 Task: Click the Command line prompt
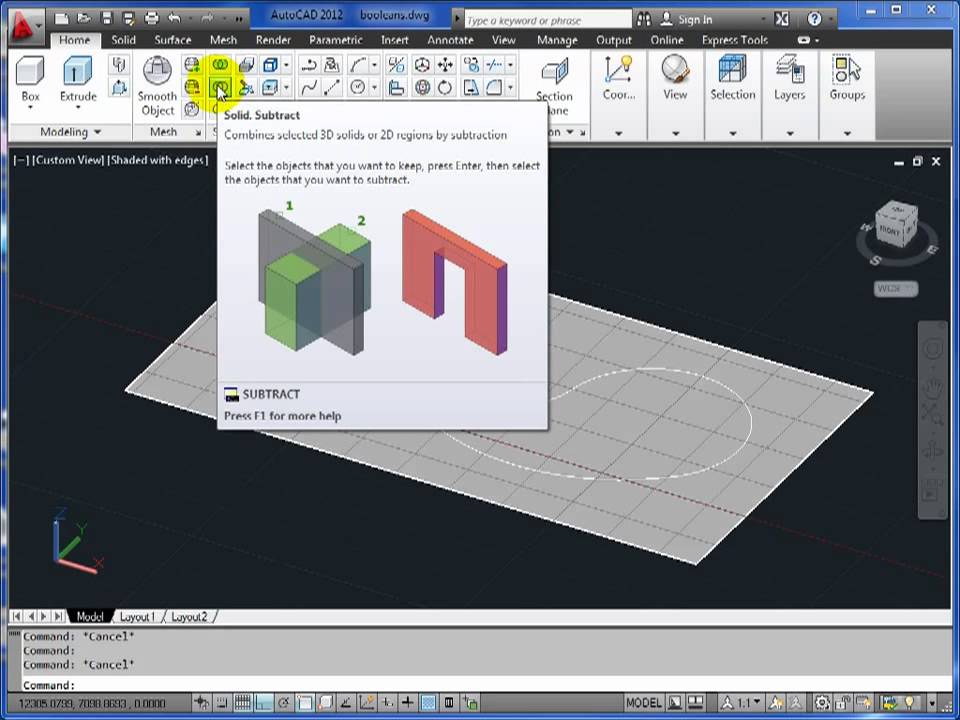tap(480, 685)
